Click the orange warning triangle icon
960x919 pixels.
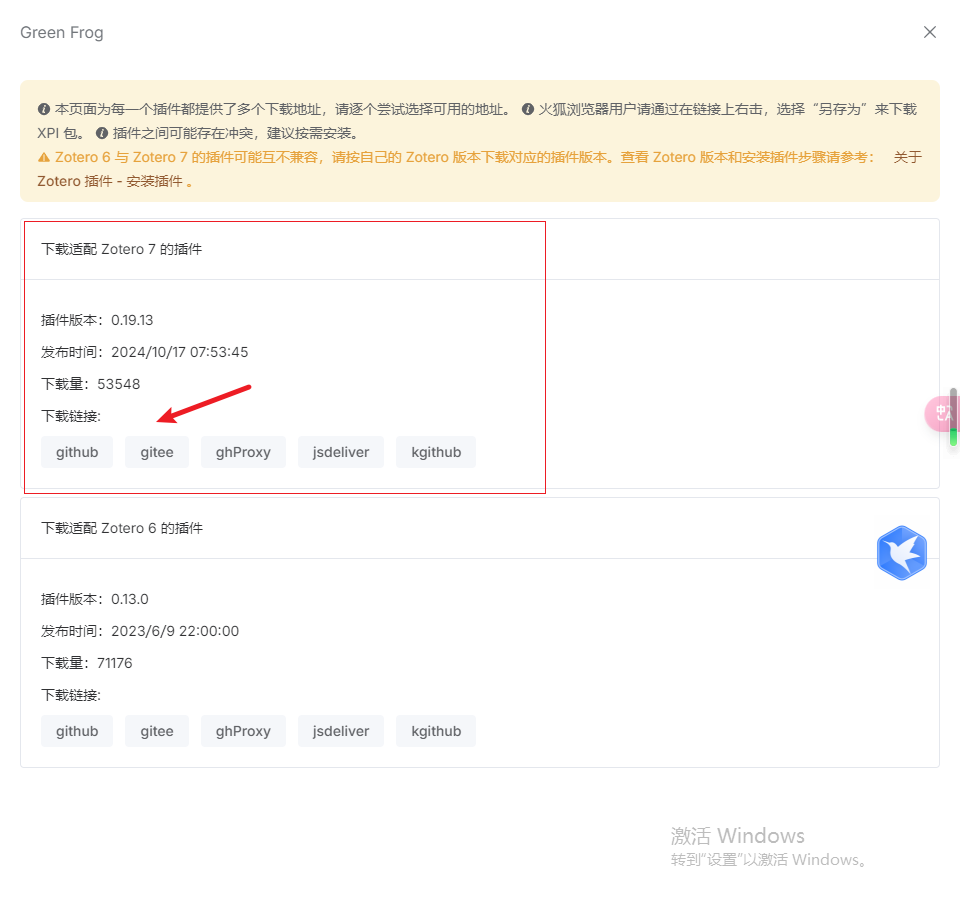[43, 157]
